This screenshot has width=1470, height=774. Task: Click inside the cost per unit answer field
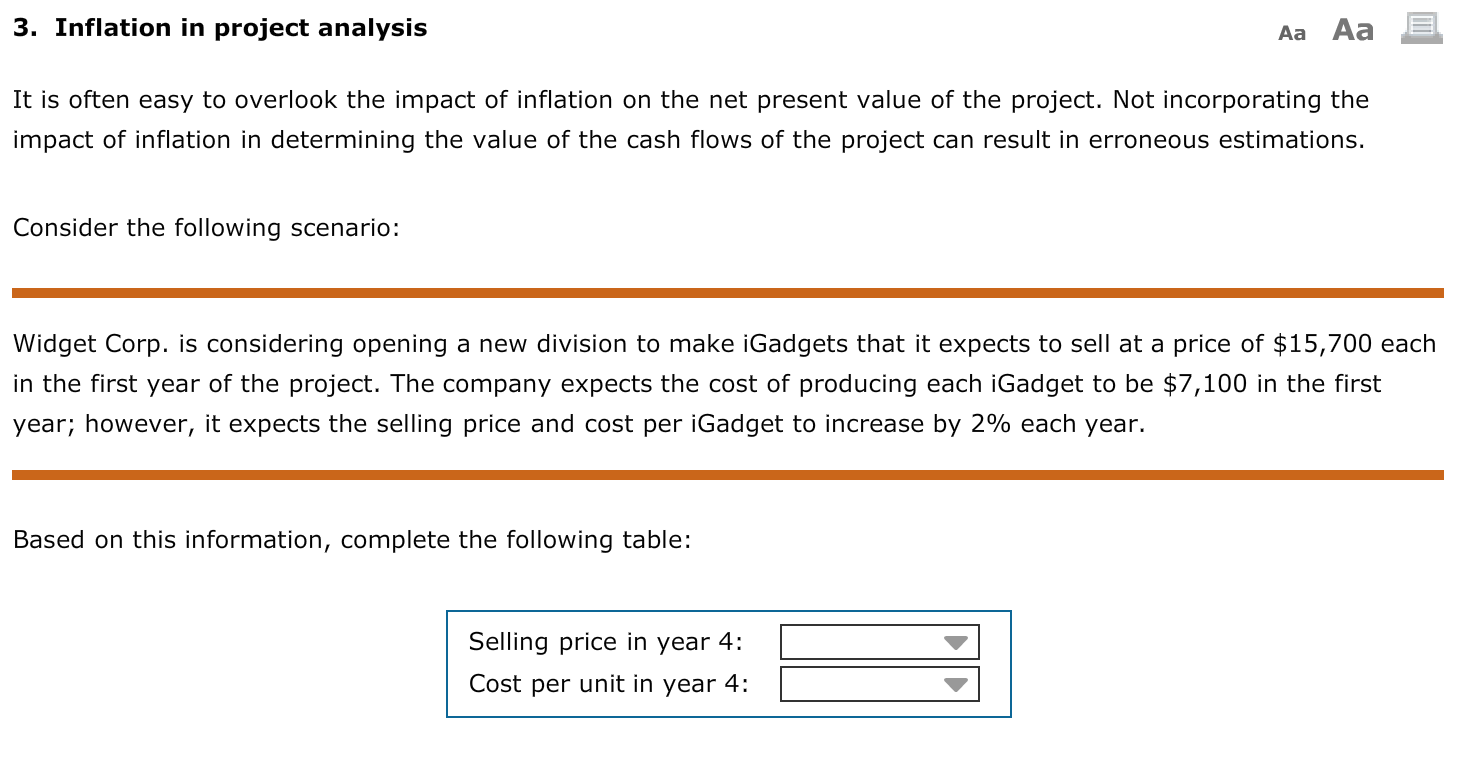click(x=860, y=684)
